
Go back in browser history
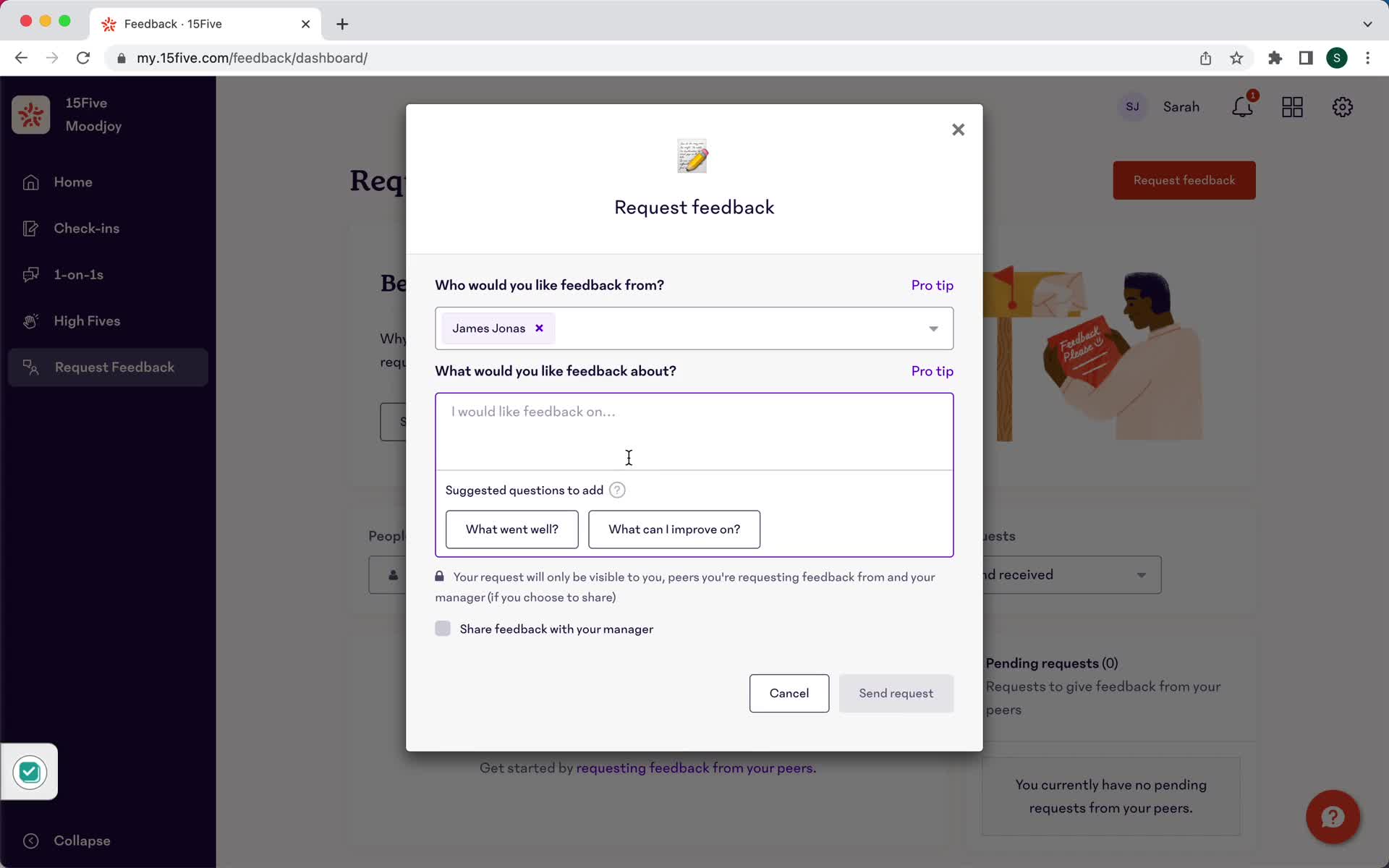(21, 58)
